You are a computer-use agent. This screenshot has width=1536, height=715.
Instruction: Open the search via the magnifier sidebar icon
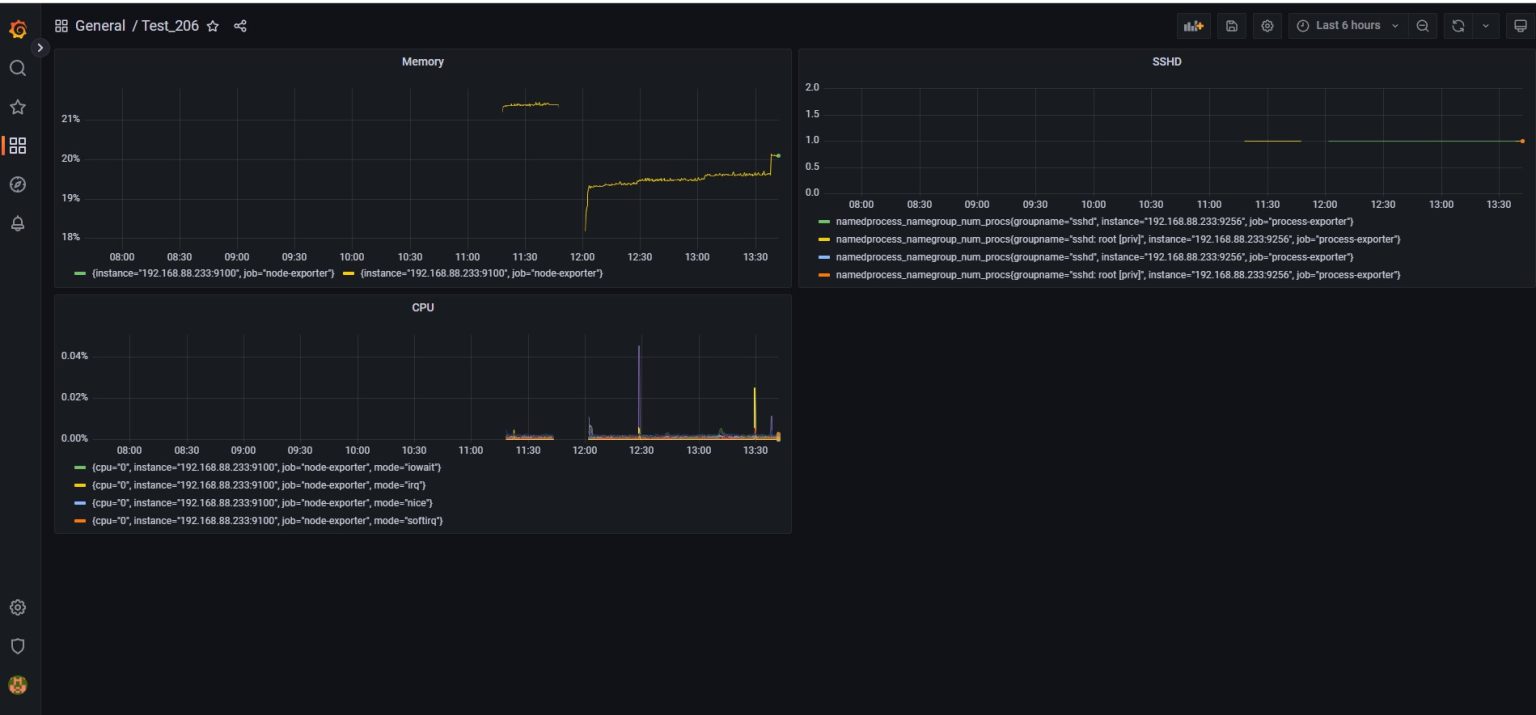(17, 68)
